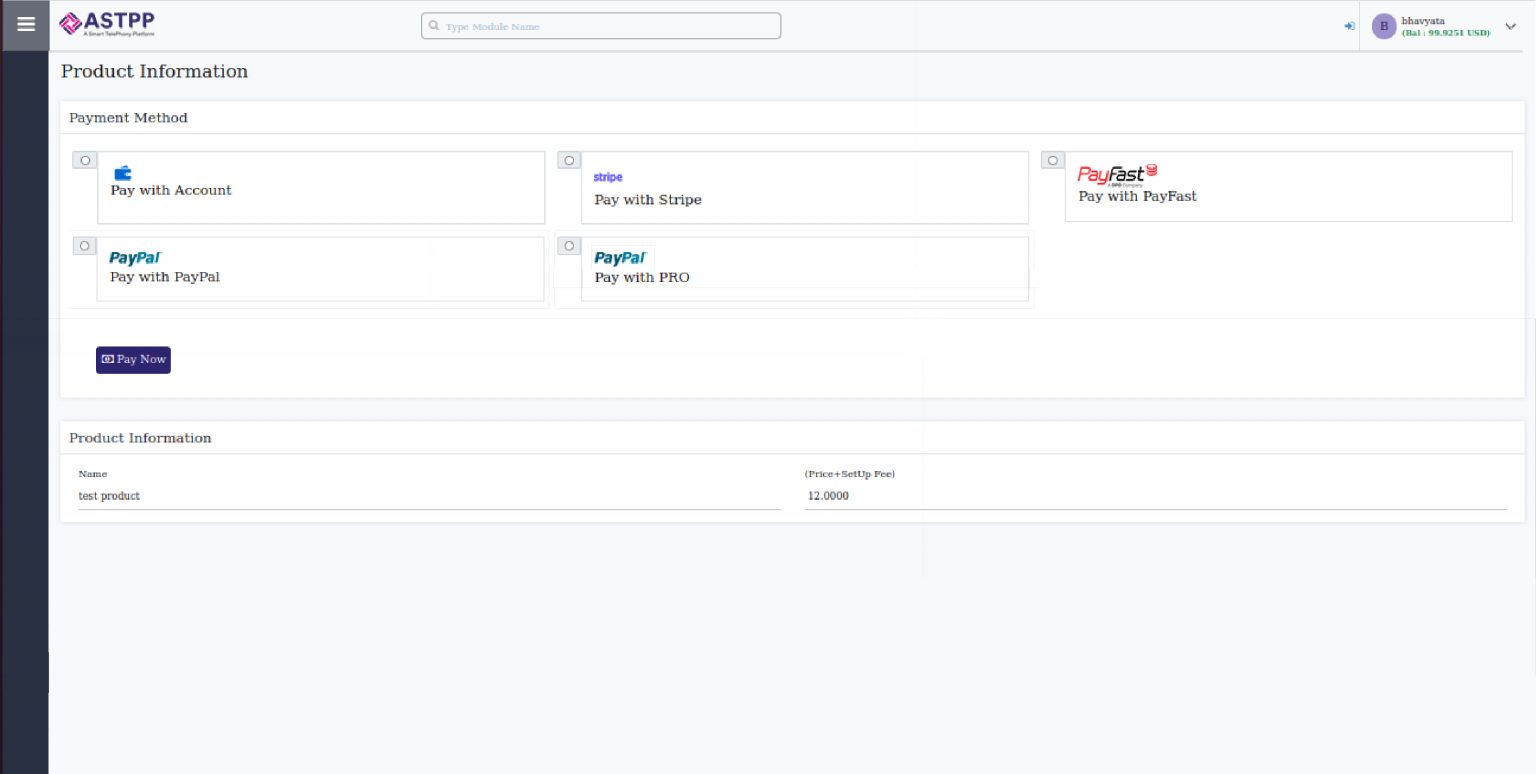Select the Pay with PayPal radio button
Viewport: 1536px width, 774px height.
[85, 245]
